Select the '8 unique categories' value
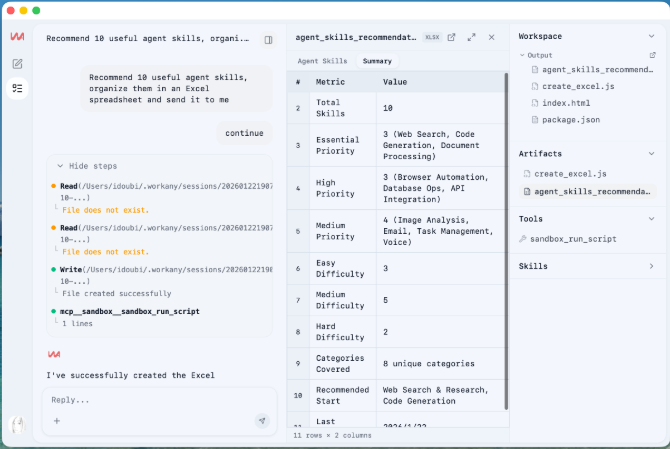This screenshot has height=449, width=670. point(441,364)
